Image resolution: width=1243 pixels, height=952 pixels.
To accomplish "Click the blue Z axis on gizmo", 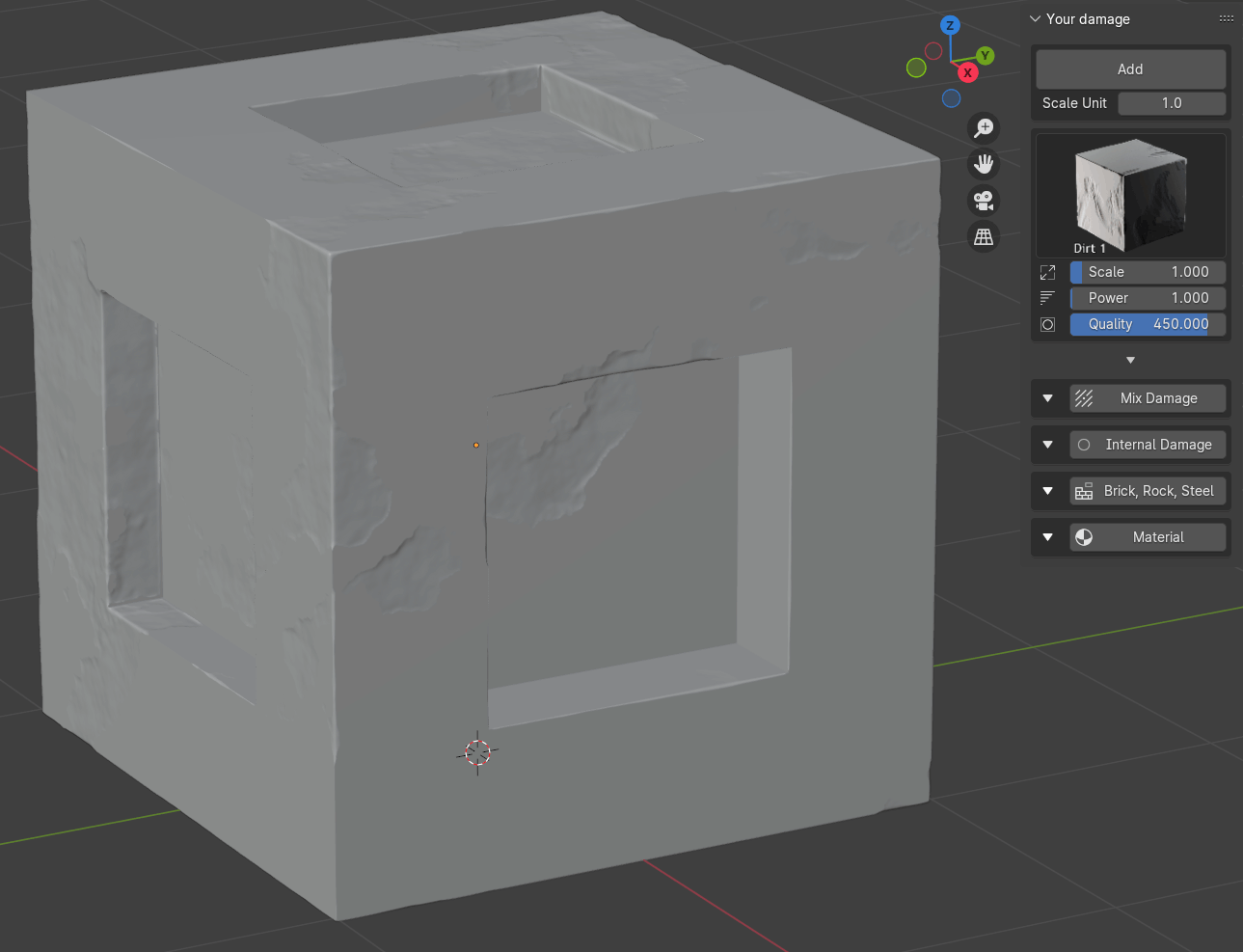I will tap(950, 26).
